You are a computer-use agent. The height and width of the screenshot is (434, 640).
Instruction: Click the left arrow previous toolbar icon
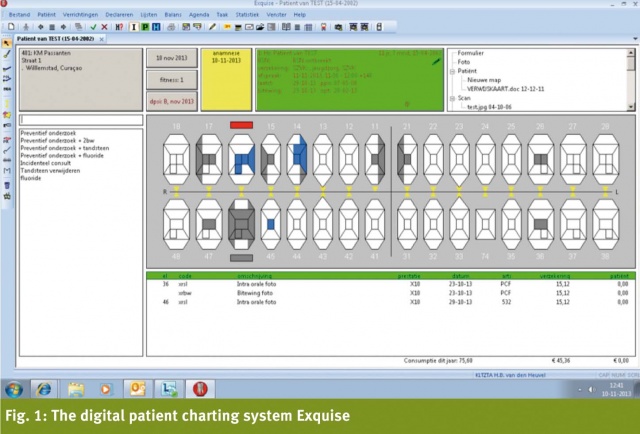[x=41, y=27]
